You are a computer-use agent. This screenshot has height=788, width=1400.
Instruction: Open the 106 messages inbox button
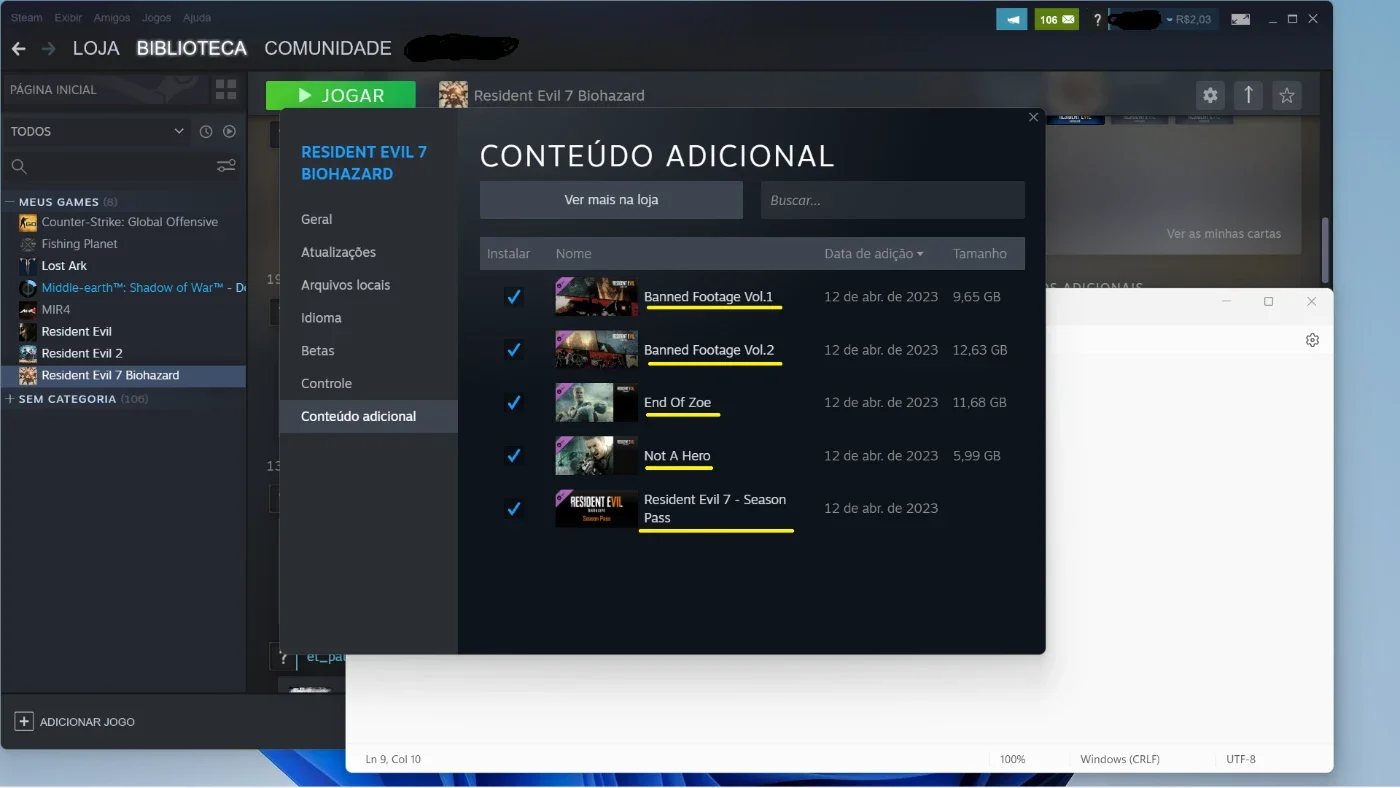[1056, 19]
